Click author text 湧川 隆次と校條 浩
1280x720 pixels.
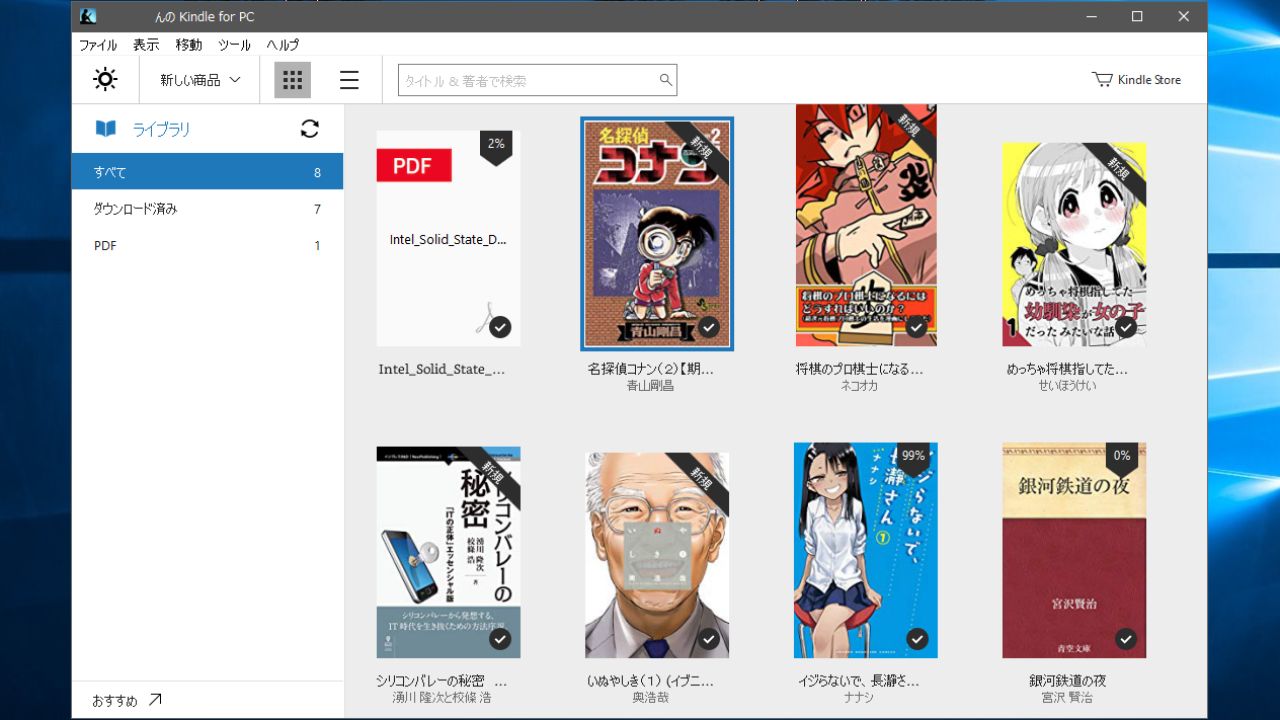442,697
